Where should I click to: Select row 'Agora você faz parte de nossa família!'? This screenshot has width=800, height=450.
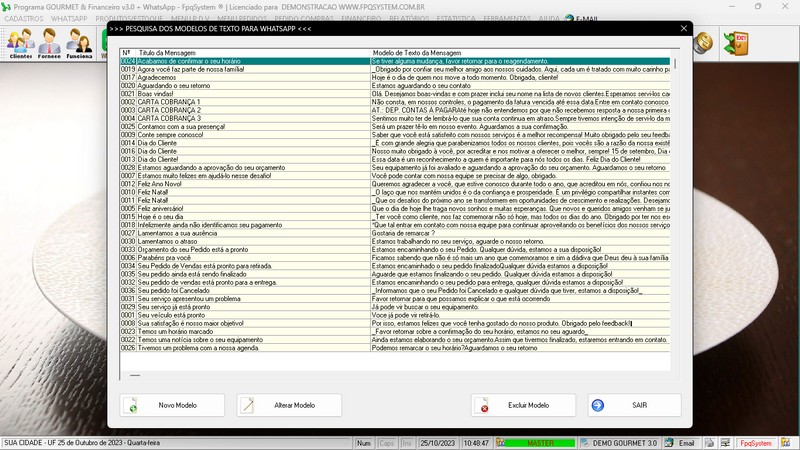point(395,69)
